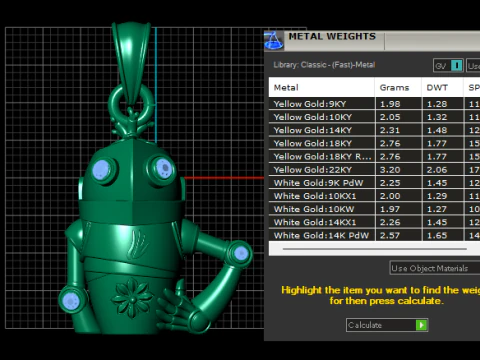Image resolution: width=480 pixels, height=360 pixels.
Task: Click the Calculate button
Action: pyautogui.click(x=387, y=325)
